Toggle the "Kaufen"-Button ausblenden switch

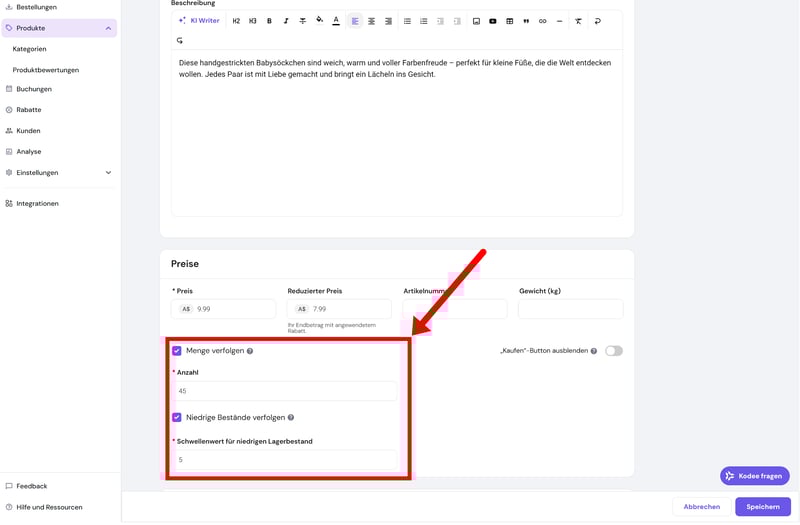613,351
